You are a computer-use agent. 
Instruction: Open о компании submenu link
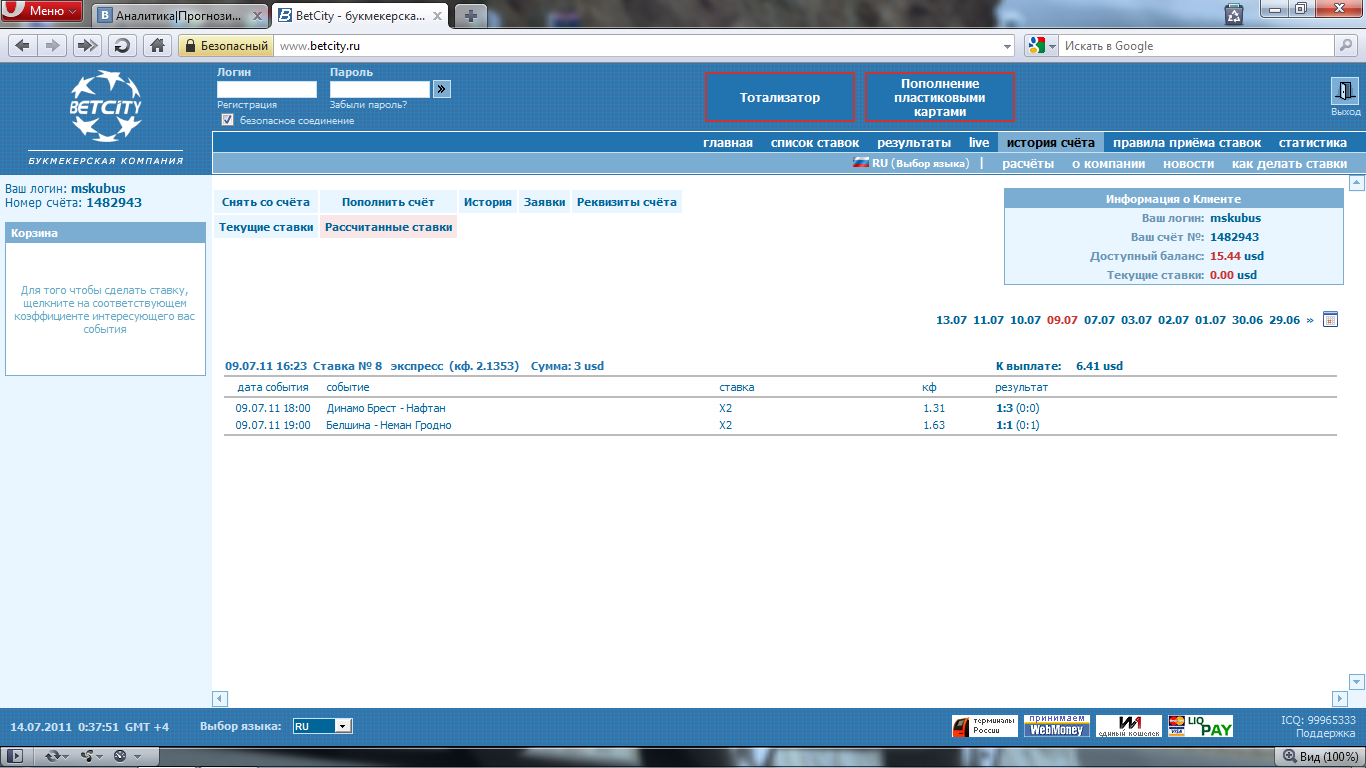1108,163
